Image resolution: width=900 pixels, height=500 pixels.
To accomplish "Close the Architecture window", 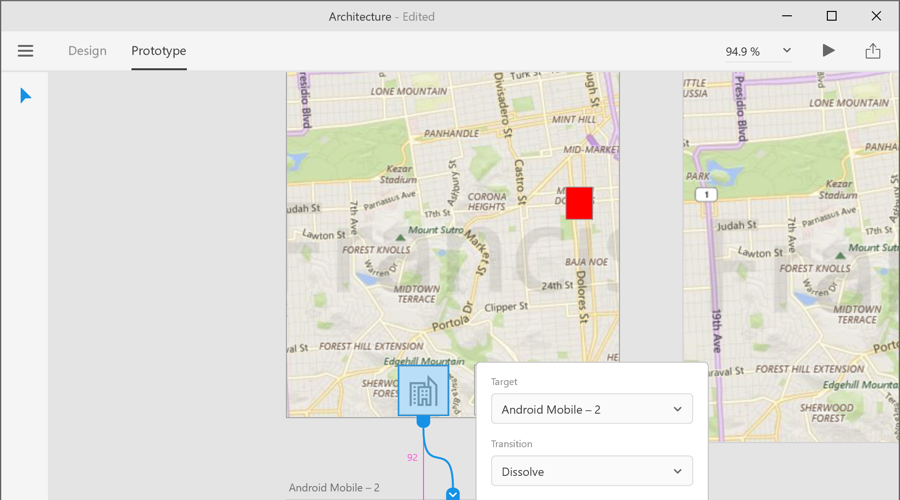I will [x=876, y=16].
